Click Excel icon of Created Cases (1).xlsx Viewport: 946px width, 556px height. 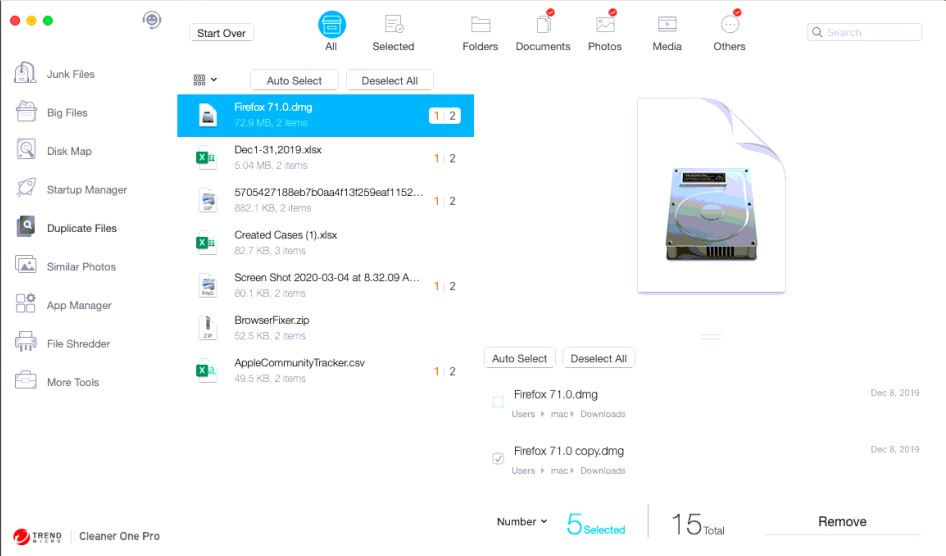[x=206, y=243]
